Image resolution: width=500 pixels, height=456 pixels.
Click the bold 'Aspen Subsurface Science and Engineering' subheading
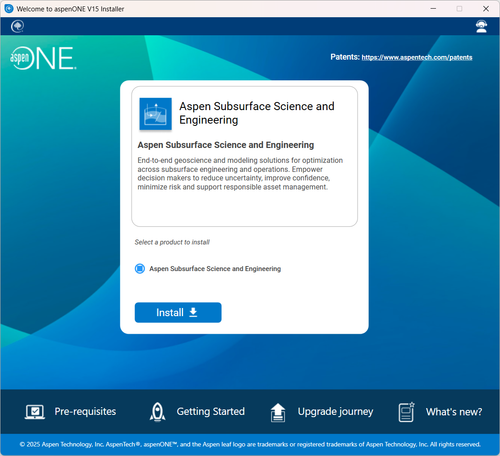(x=226, y=145)
